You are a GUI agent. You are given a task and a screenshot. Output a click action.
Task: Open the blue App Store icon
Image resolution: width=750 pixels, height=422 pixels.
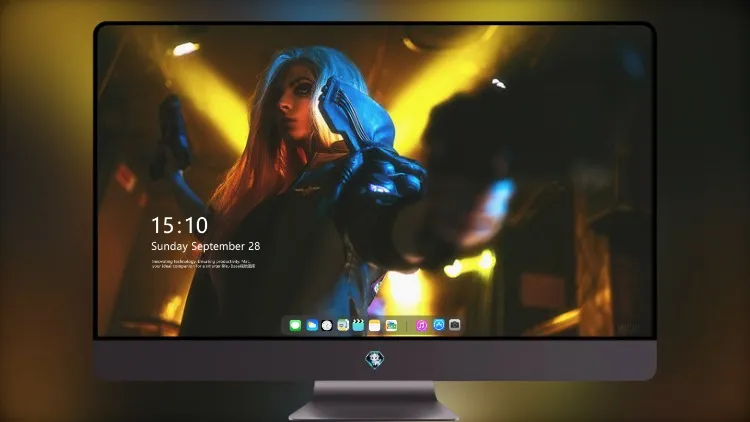439,325
